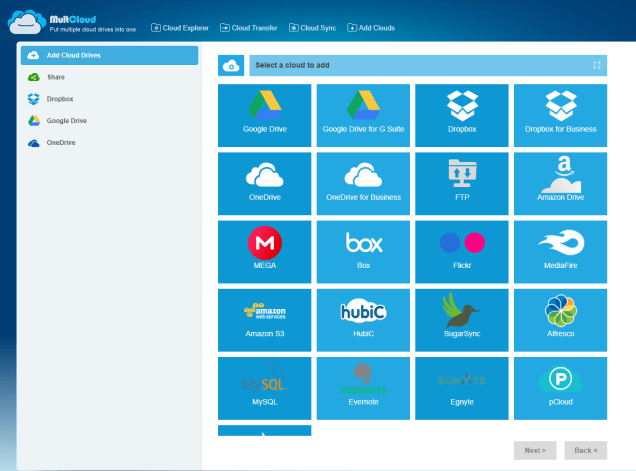The width and height of the screenshot is (636, 471).
Task: Select the FTP service tile
Action: pos(461,183)
